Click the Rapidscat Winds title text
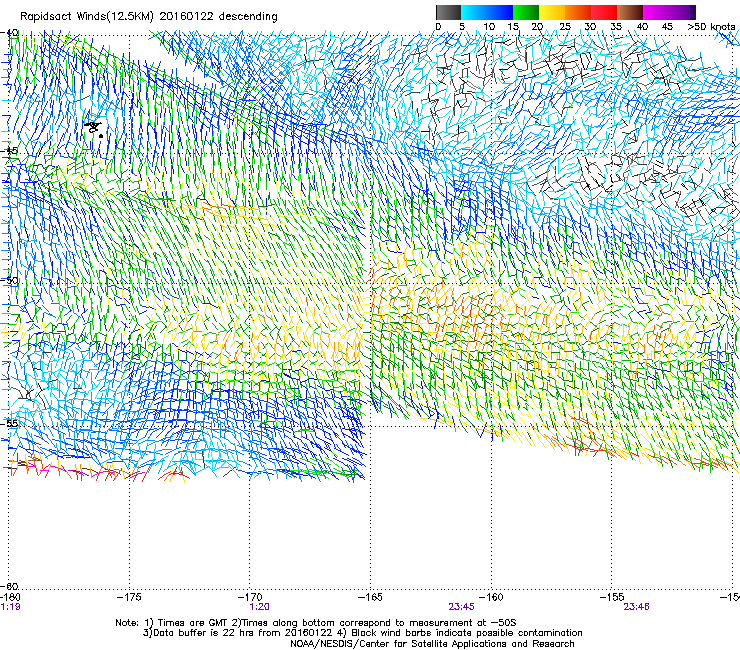This screenshot has width=740, height=650. click(x=149, y=16)
